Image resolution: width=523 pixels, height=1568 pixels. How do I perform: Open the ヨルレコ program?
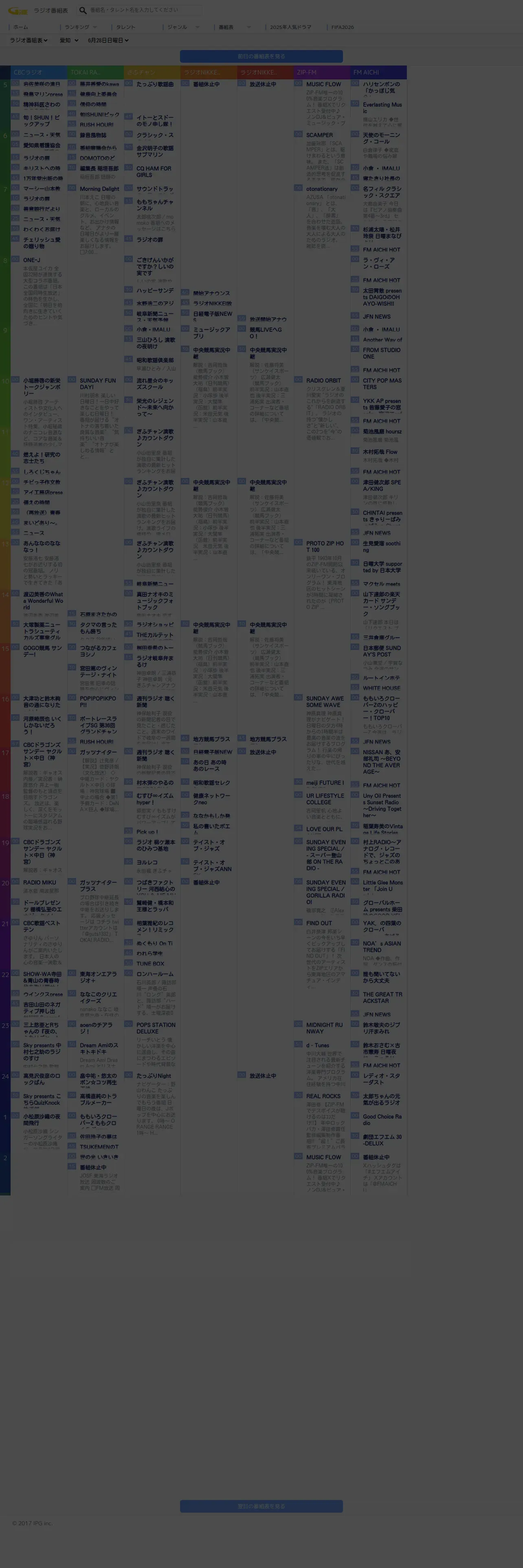coord(147,862)
